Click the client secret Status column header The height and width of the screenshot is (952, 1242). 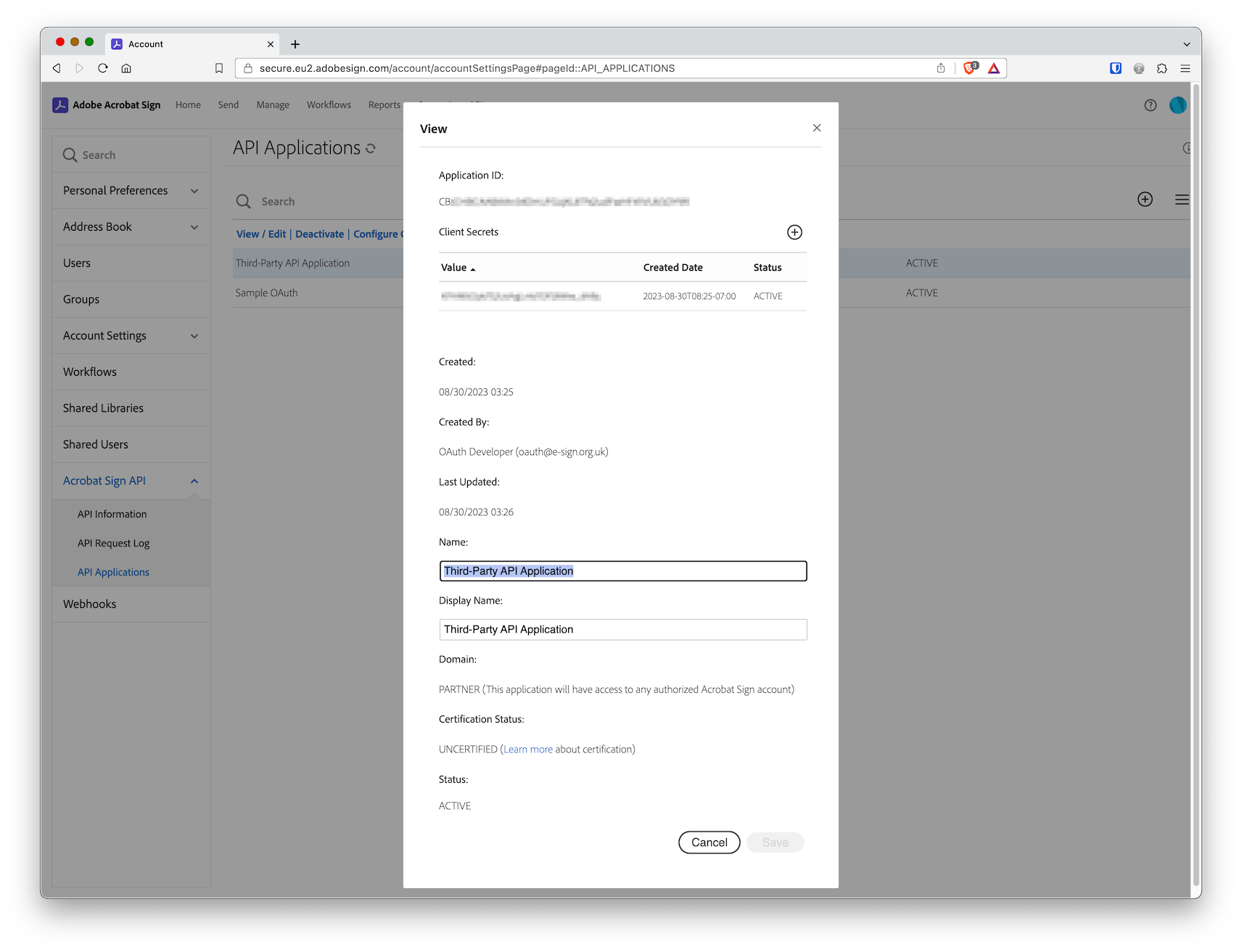click(x=768, y=268)
